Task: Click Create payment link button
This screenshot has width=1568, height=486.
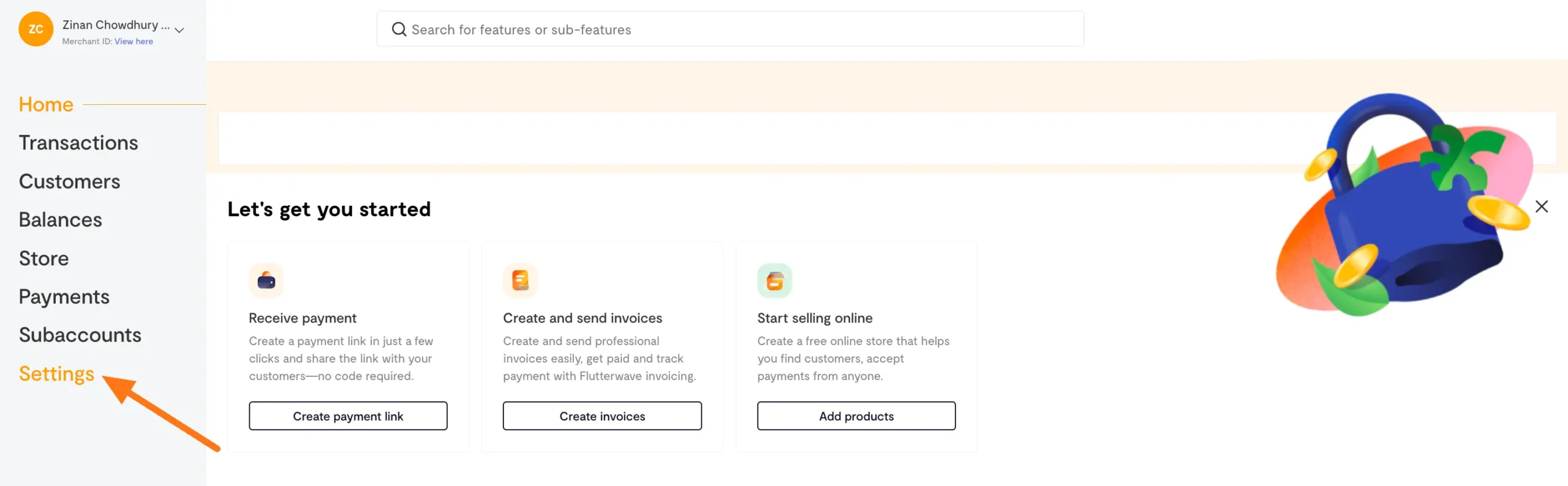Action: pos(348,416)
